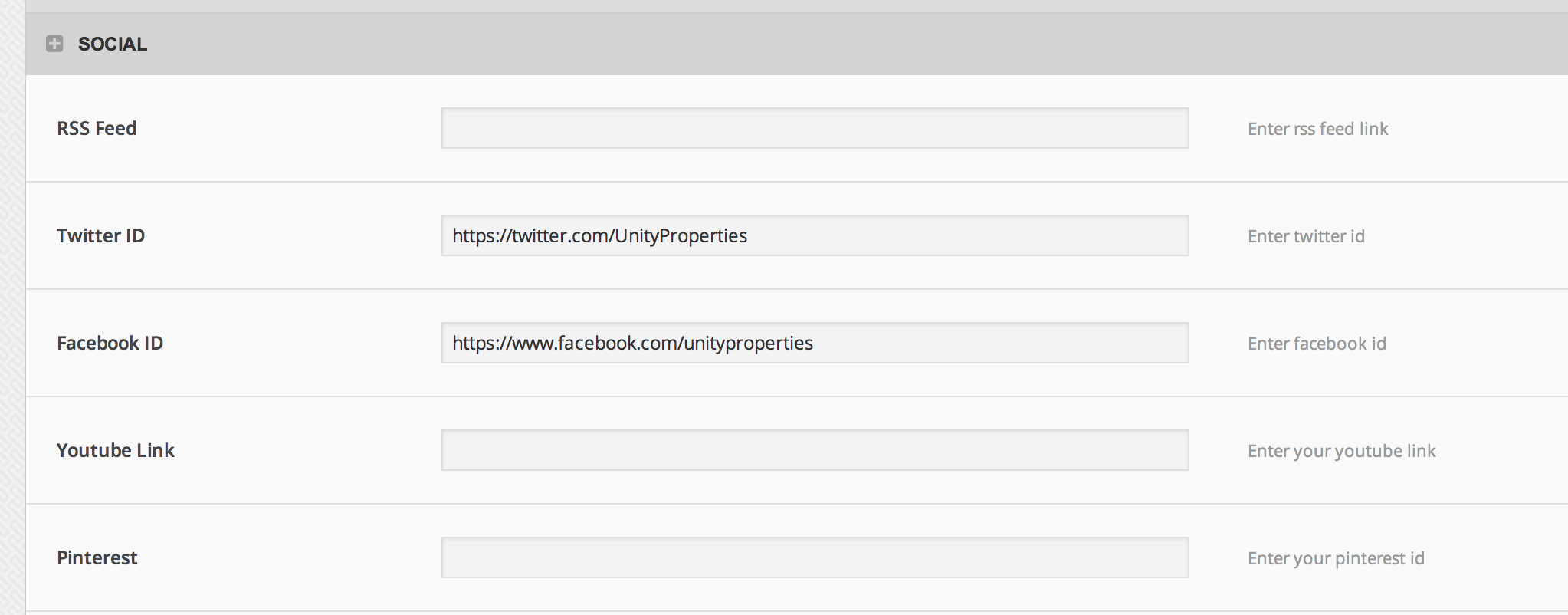Focus the RSS Feed input field
Image resolution: width=1568 pixels, height=615 pixels.
[815, 128]
